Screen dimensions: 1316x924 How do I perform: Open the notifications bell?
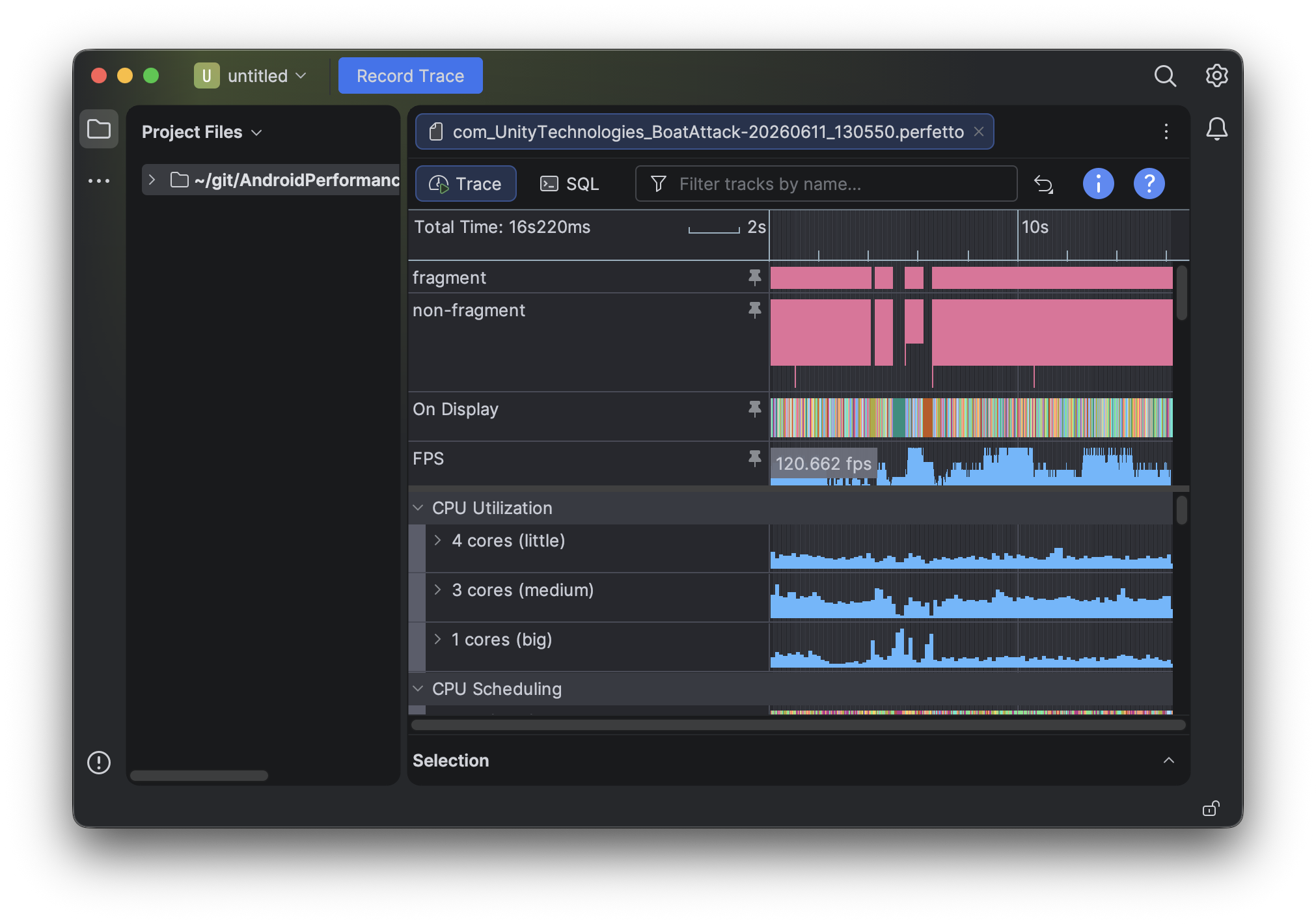[1216, 129]
